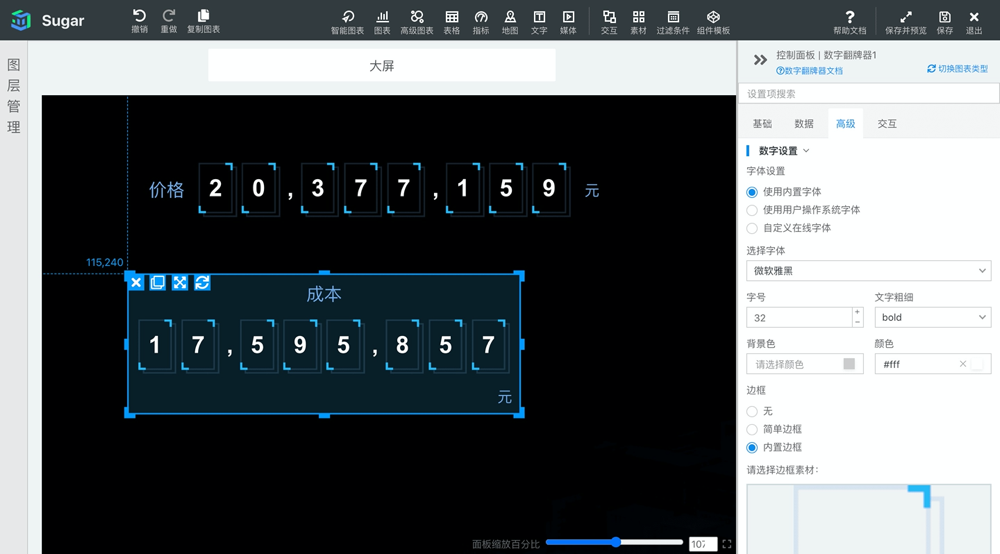Open the 数字翻牌器文档 link

pos(809,71)
